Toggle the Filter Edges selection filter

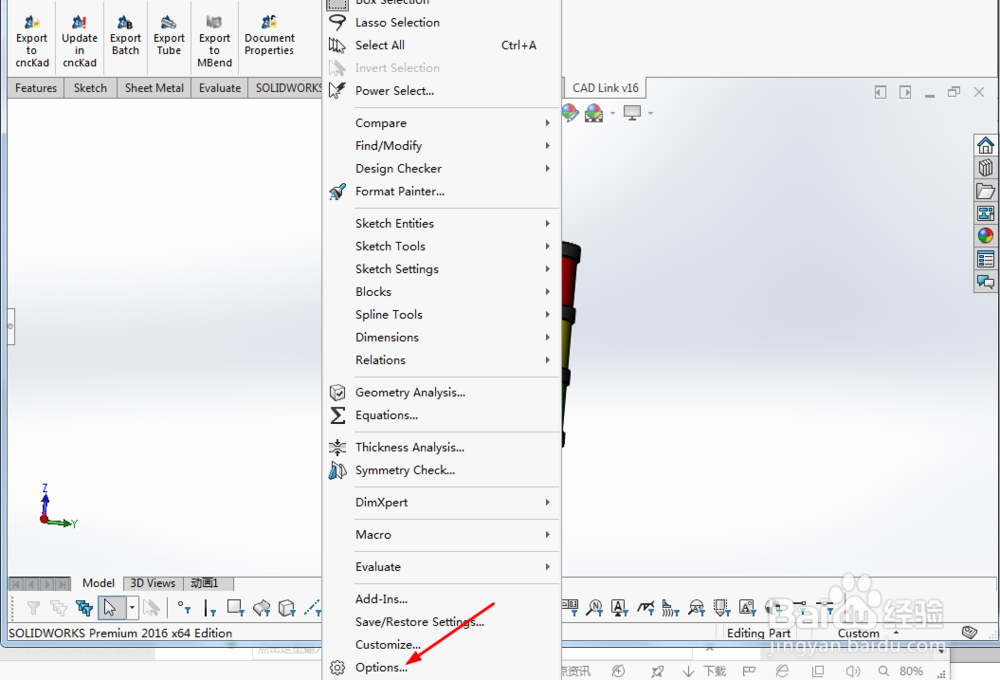(210, 608)
